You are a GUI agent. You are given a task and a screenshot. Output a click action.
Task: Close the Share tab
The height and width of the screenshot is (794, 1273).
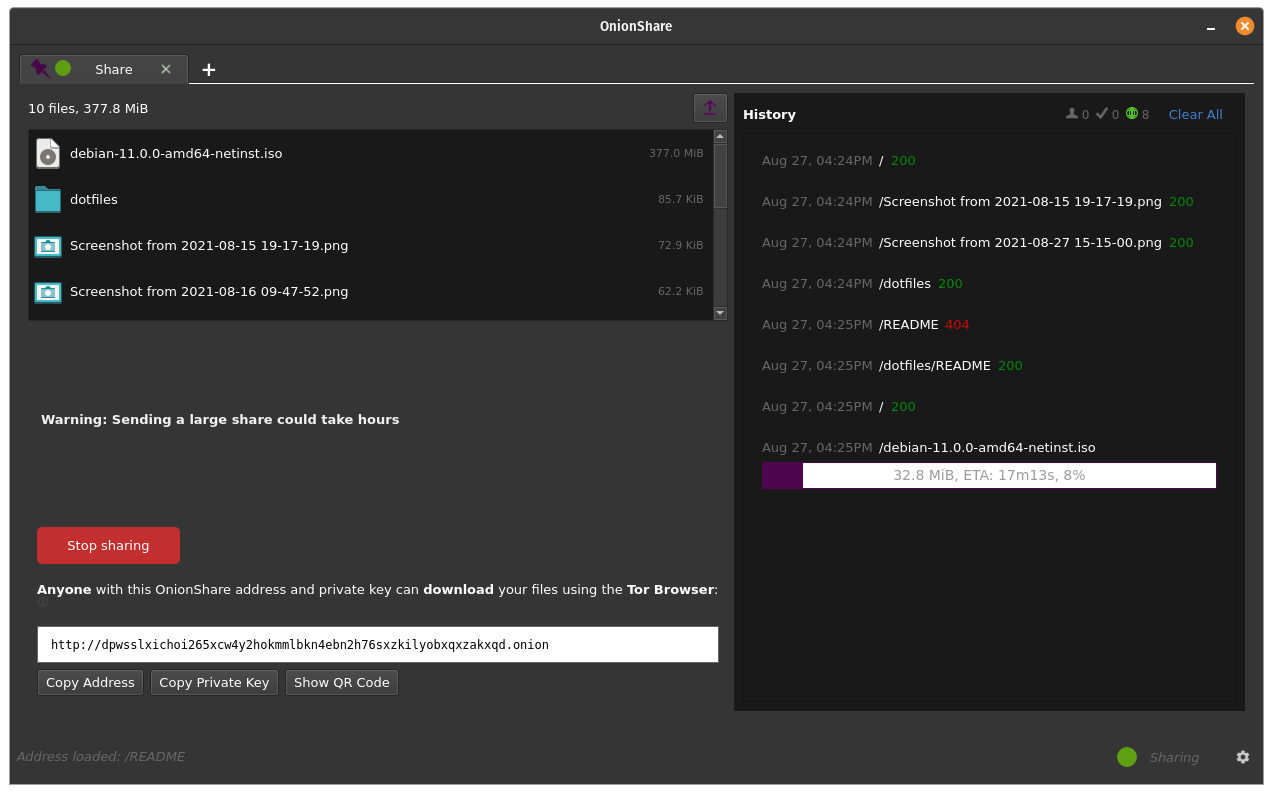(x=166, y=69)
